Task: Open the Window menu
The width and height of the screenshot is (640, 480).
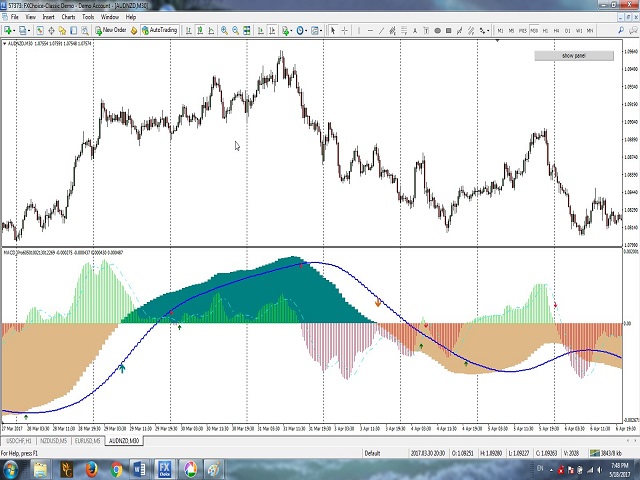Action: click(109, 17)
